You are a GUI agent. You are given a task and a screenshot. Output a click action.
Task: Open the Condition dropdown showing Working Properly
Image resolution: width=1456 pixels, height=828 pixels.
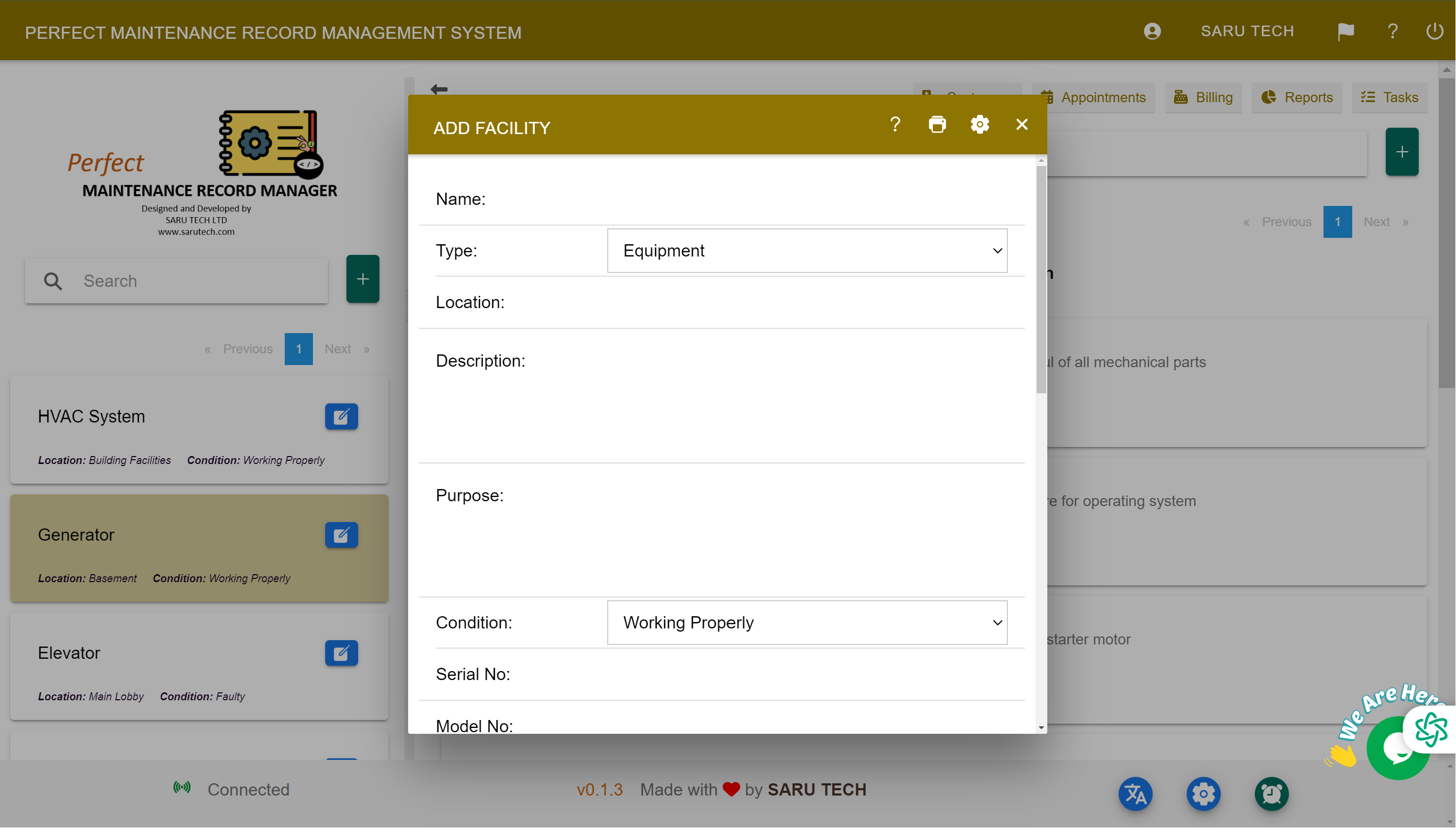[x=807, y=623]
